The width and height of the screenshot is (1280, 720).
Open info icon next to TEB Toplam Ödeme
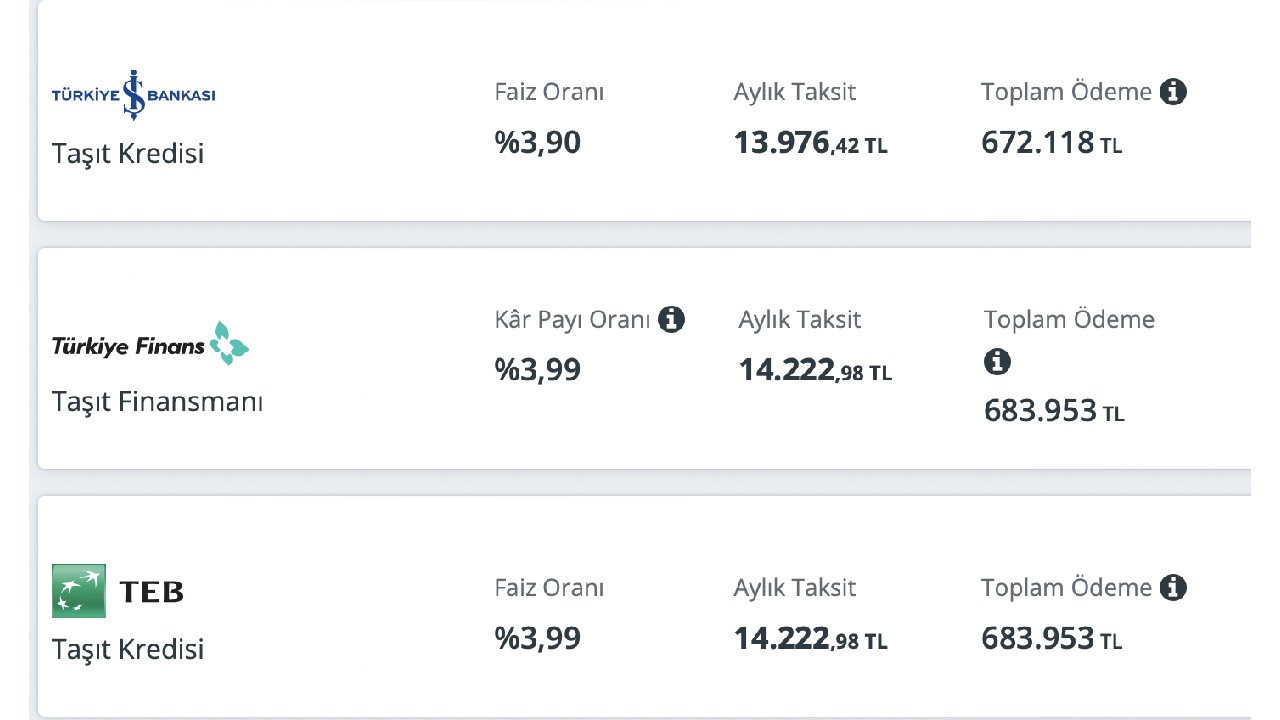(1173, 588)
